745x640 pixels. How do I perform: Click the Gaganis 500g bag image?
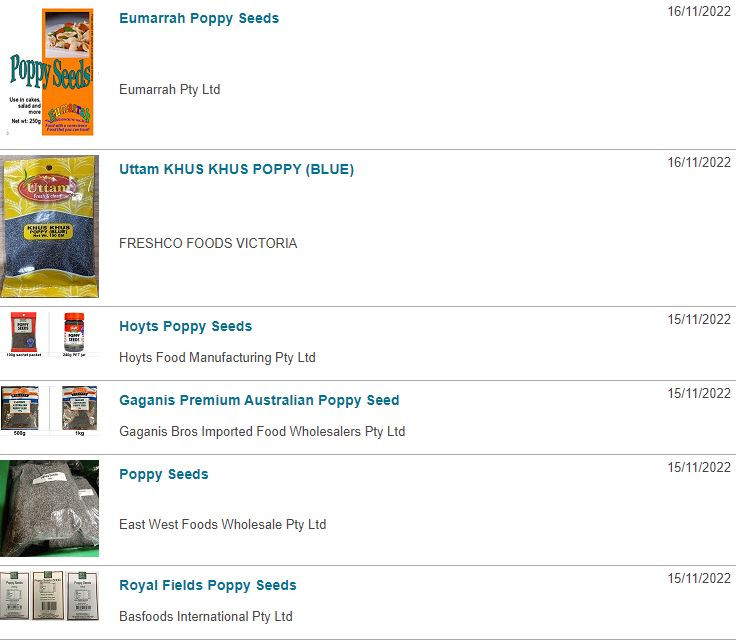19,411
